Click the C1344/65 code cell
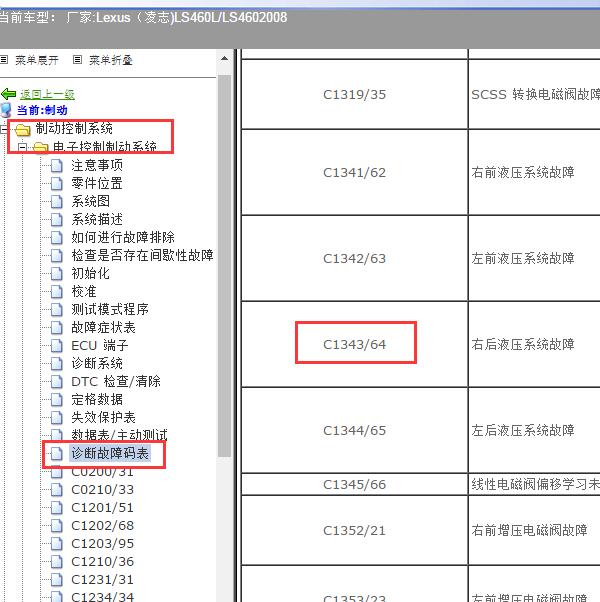The image size is (600, 602). pyautogui.click(x=354, y=430)
